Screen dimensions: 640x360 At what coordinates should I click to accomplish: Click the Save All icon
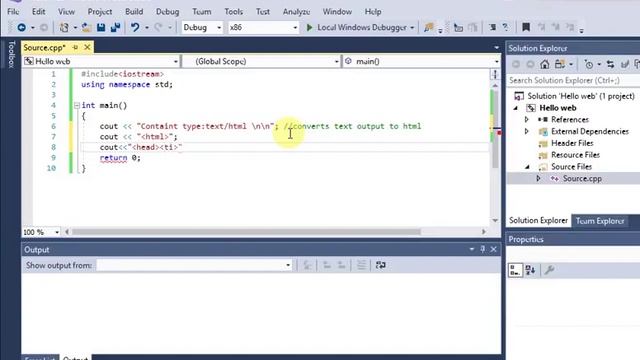[116, 27]
